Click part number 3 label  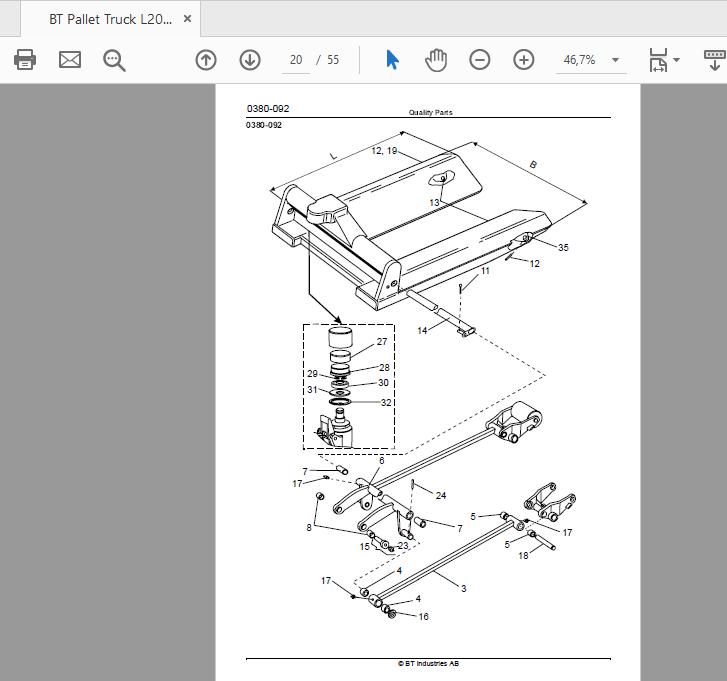[464, 588]
